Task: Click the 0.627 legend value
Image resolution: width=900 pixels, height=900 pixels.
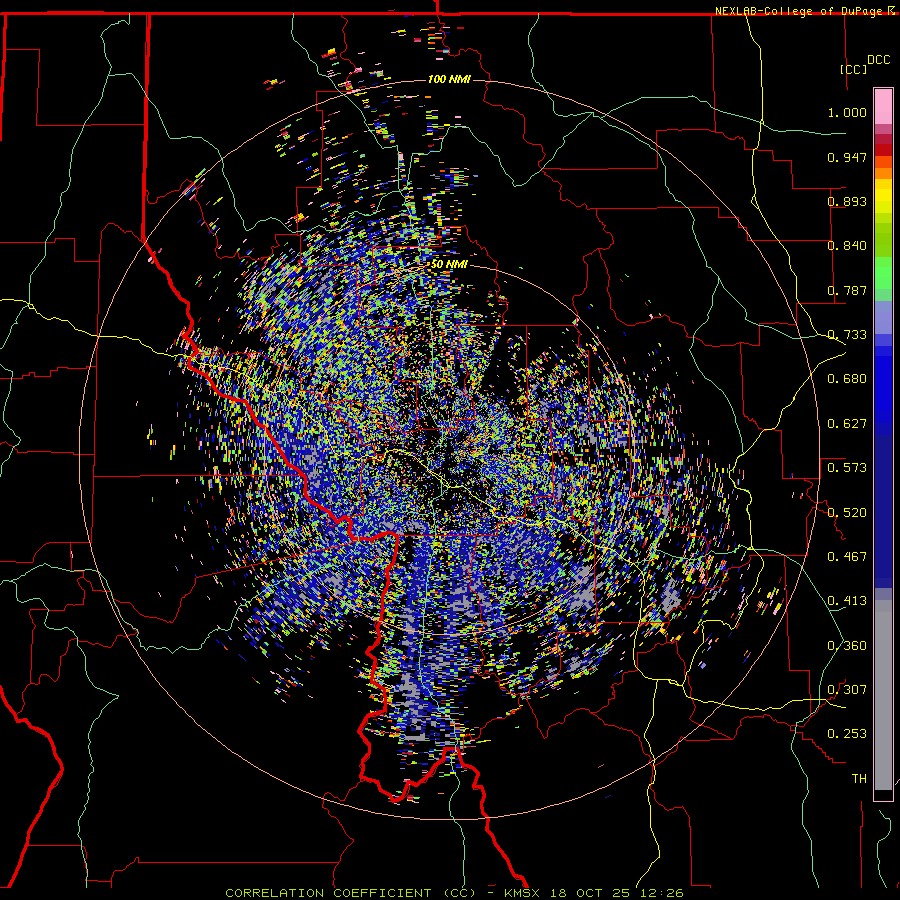Action: (847, 424)
